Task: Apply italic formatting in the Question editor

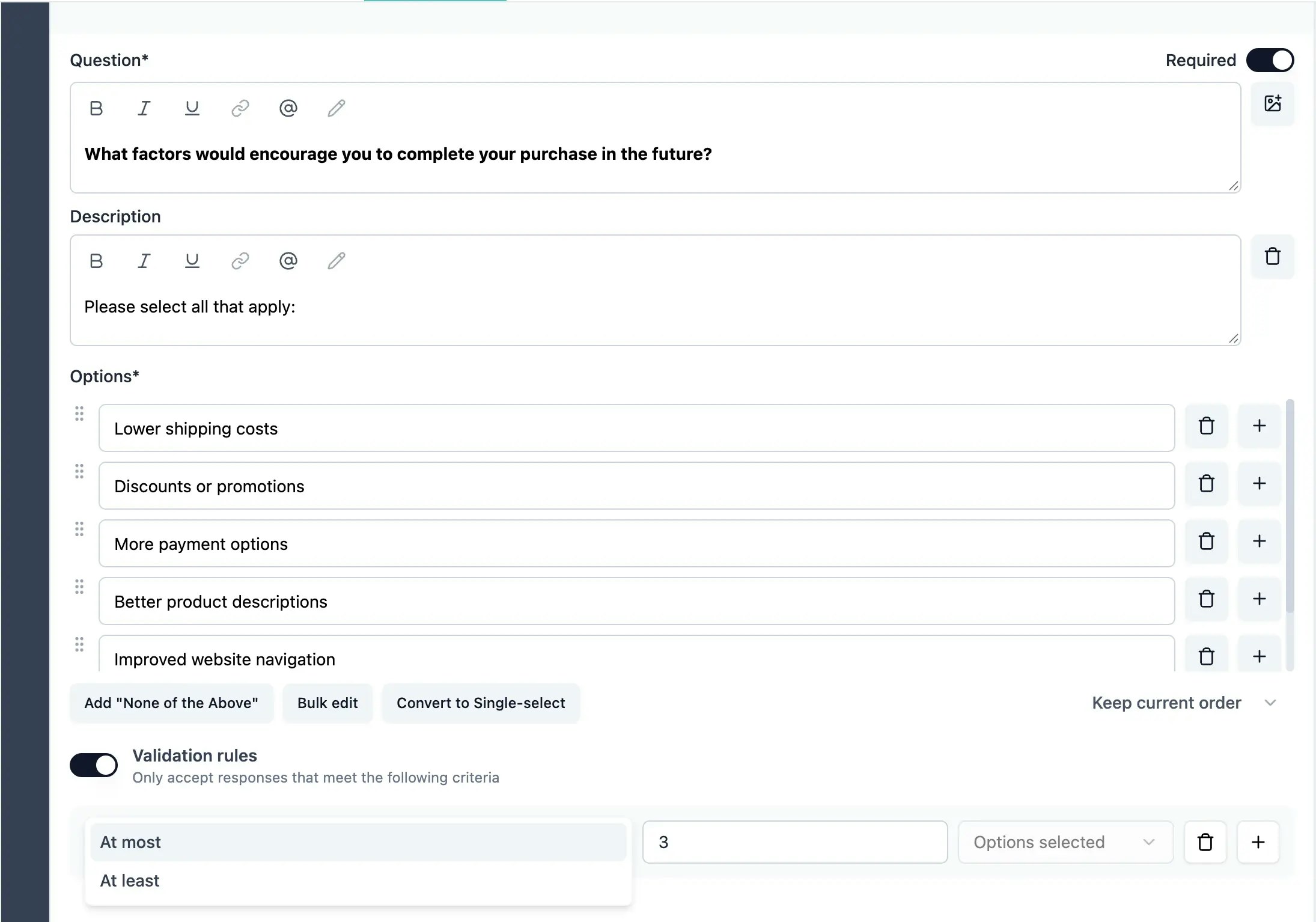Action: (144, 108)
